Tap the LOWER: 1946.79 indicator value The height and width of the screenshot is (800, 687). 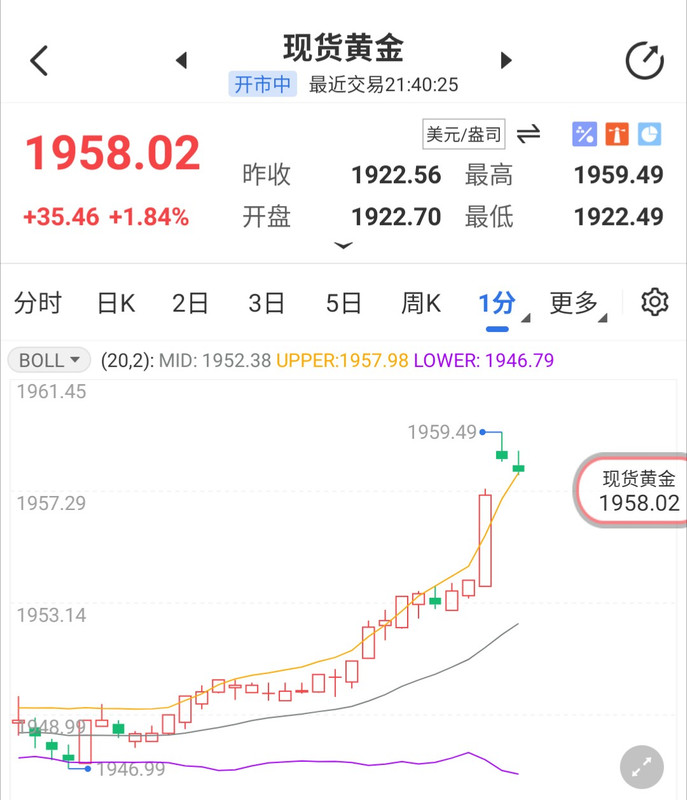[484, 361]
